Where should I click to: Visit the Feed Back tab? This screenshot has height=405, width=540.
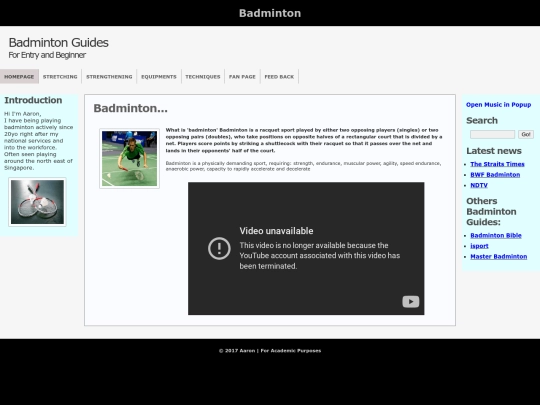279,76
